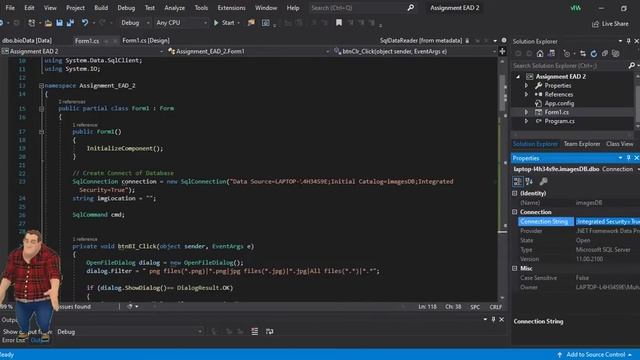Image resolution: width=640 pixels, height=360 pixels.
Task: Open the Assignment_EAD_2.Form1 type dropdown
Action: (248, 51)
